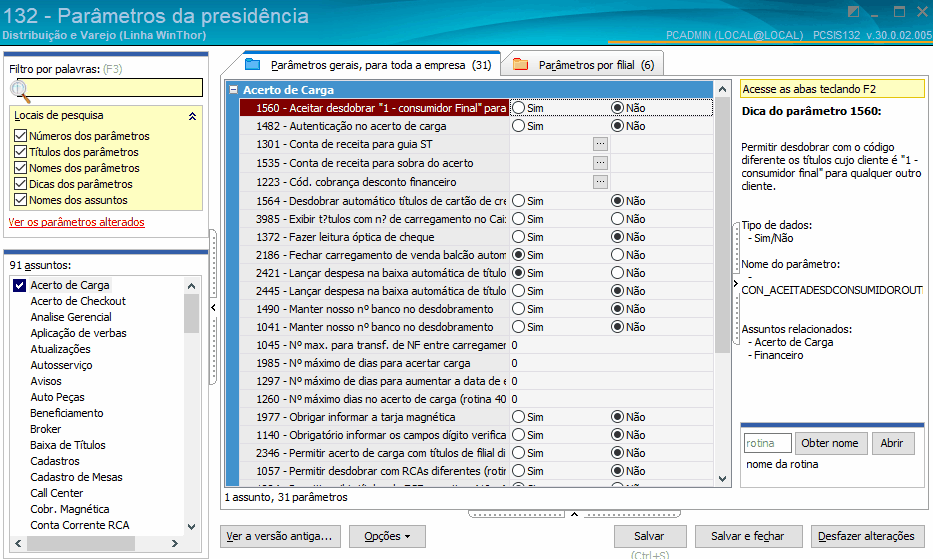Collapse left sidebar with the arrow splitter

click(x=213, y=308)
